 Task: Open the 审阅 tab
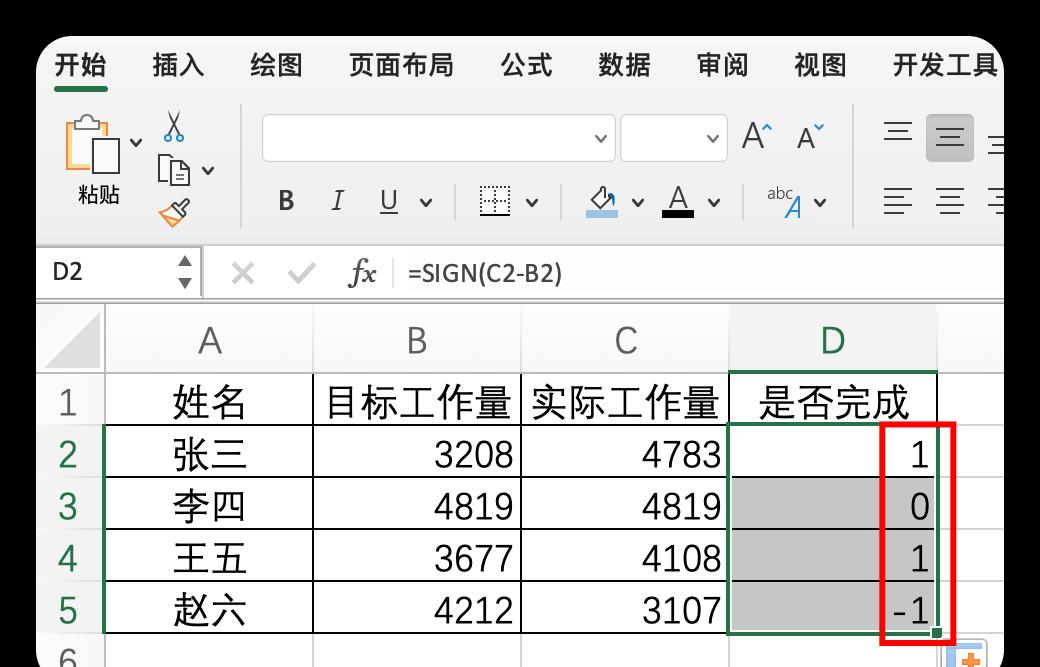(x=722, y=66)
